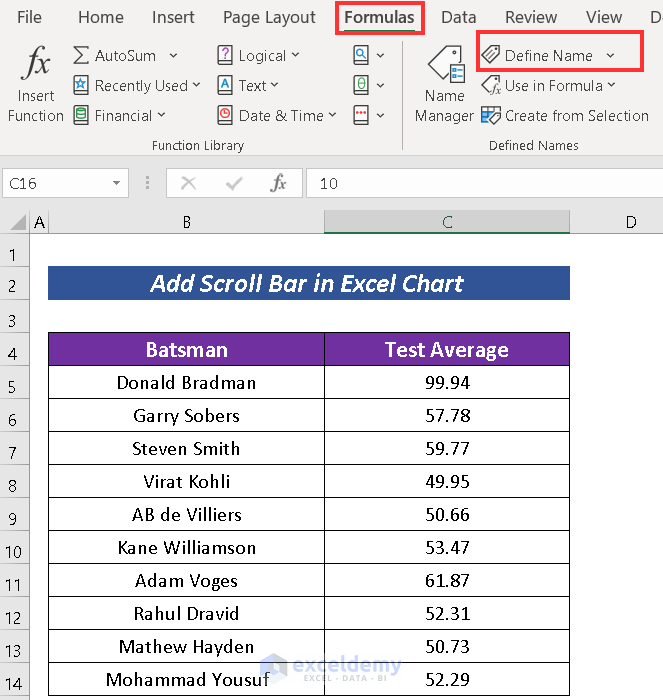The width and height of the screenshot is (663, 700).
Task: Select column A header
Action: tap(39, 222)
